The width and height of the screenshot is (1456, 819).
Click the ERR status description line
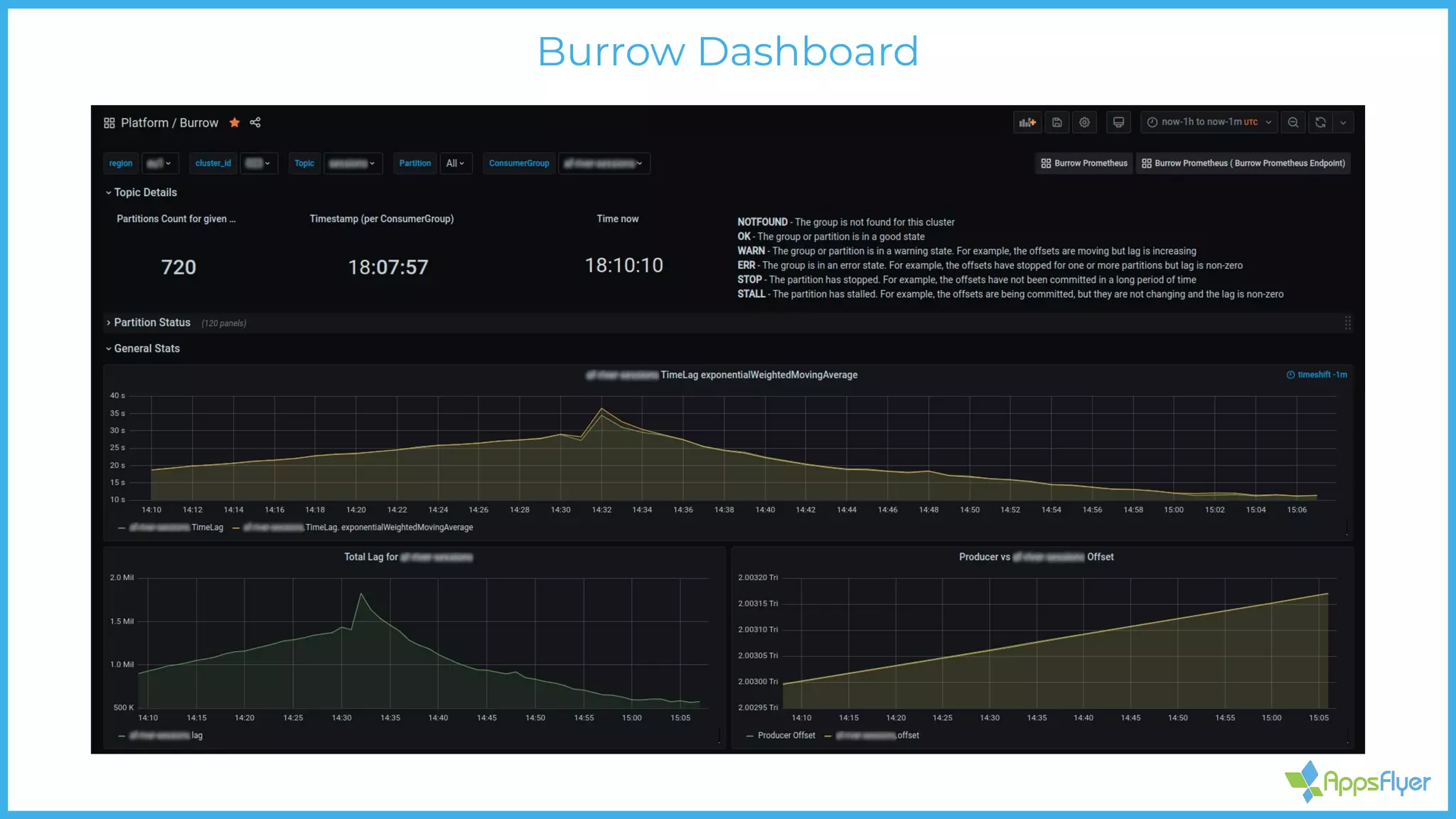[990, 266]
